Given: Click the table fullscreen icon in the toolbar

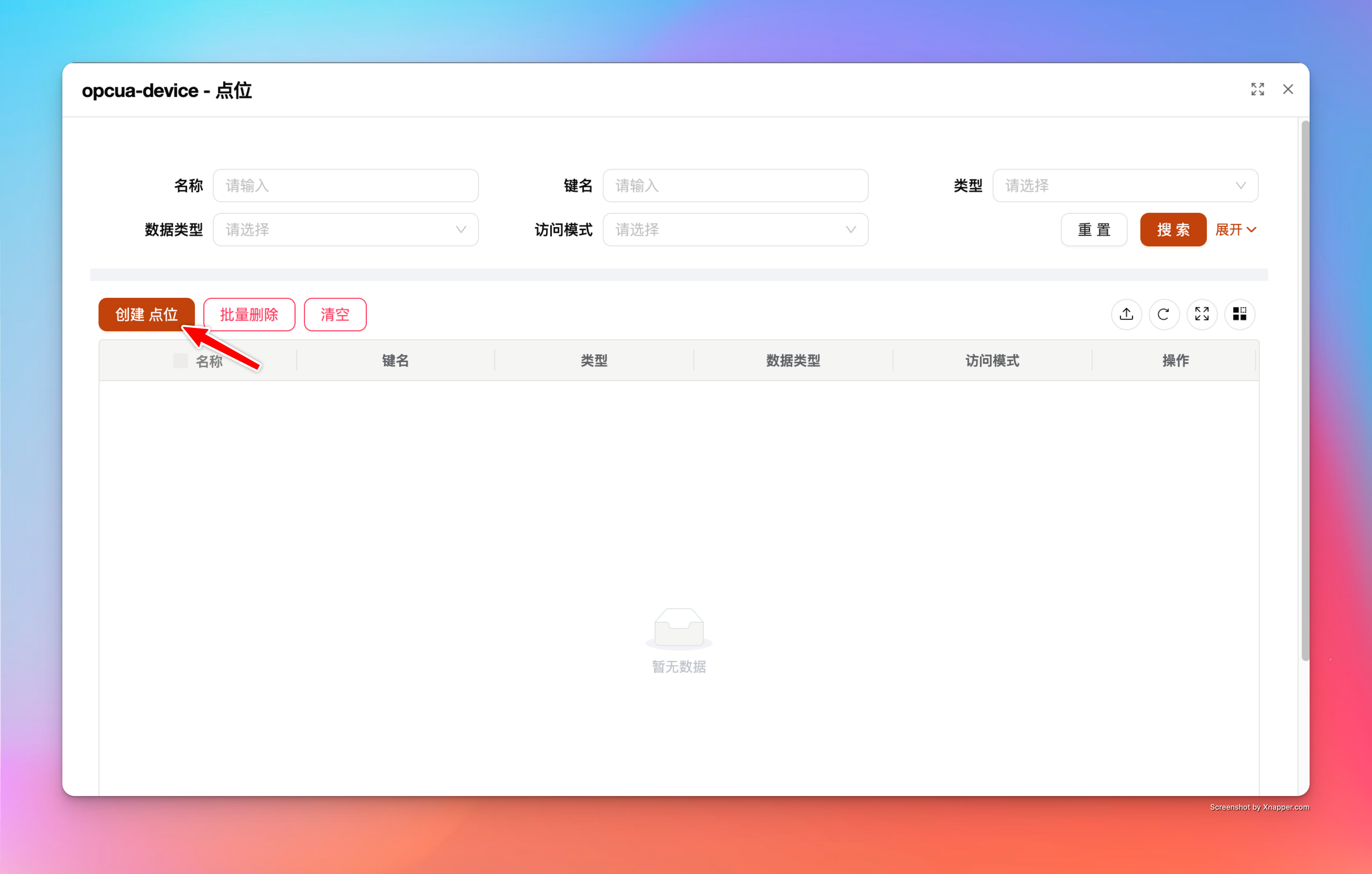Looking at the screenshot, I should (1202, 314).
